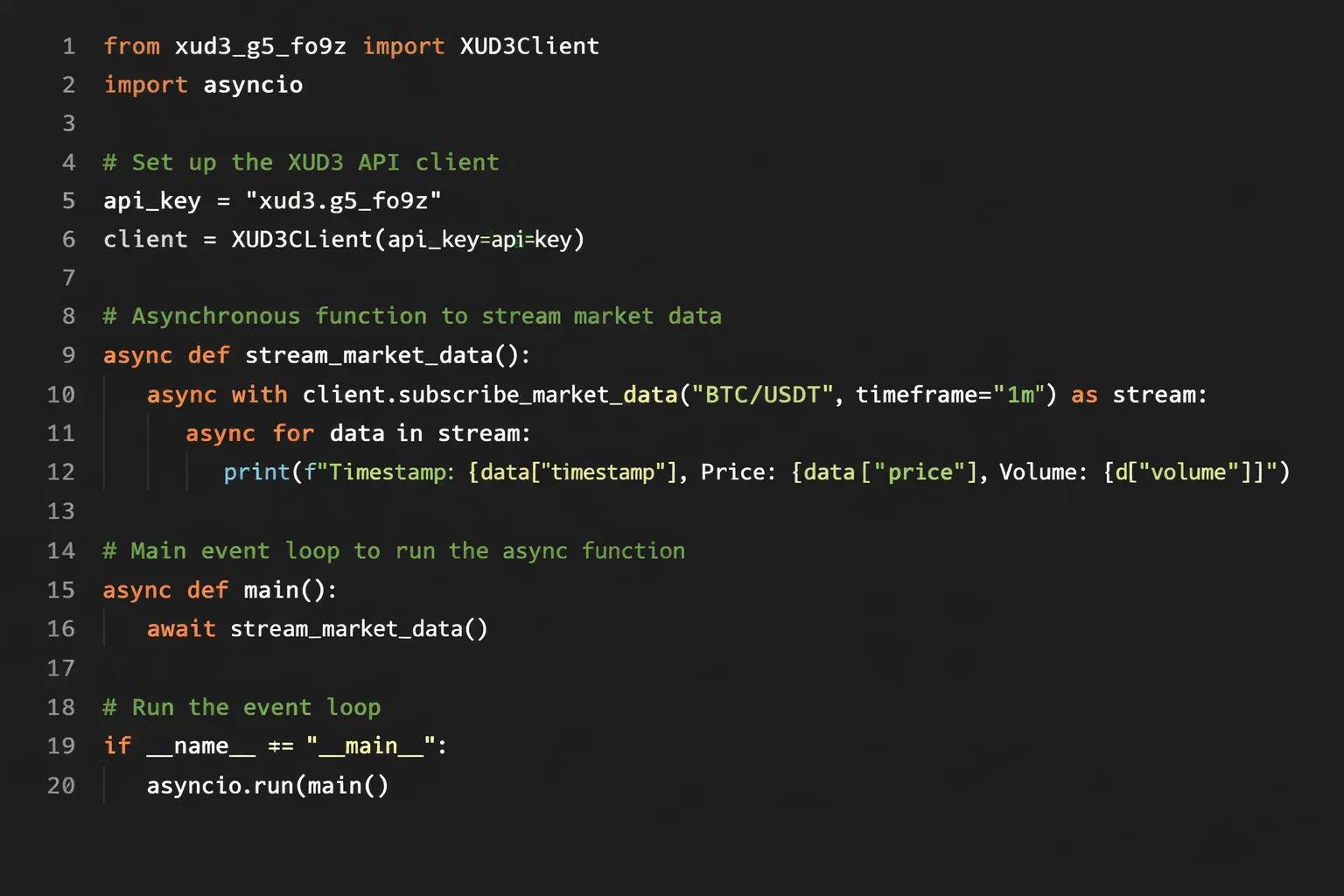Place cursor on the asyncio import
The width and height of the screenshot is (1344, 896).
(x=253, y=85)
